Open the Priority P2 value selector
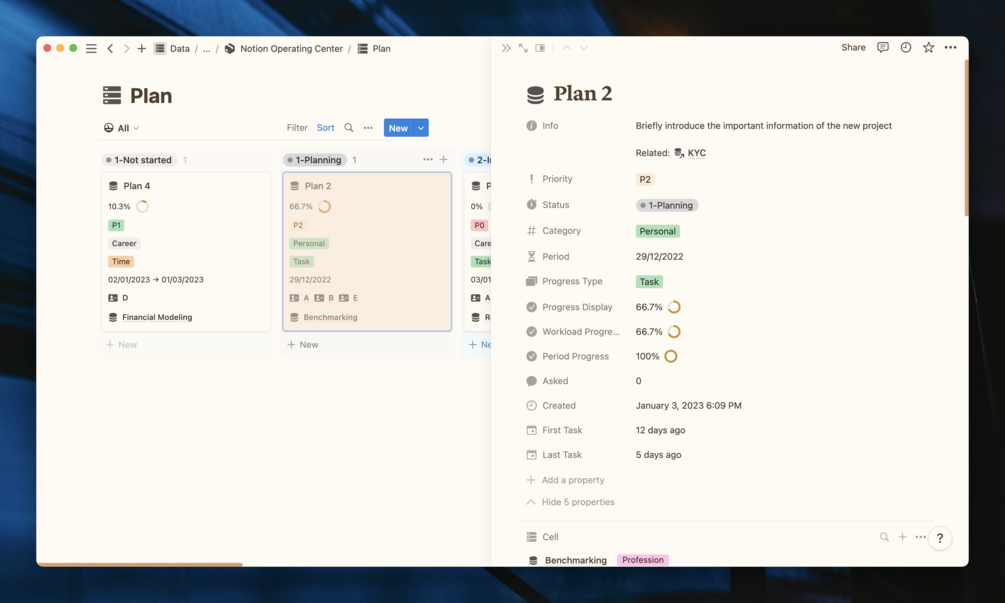Screen dimensions: 1005x603 click(645, 179)
